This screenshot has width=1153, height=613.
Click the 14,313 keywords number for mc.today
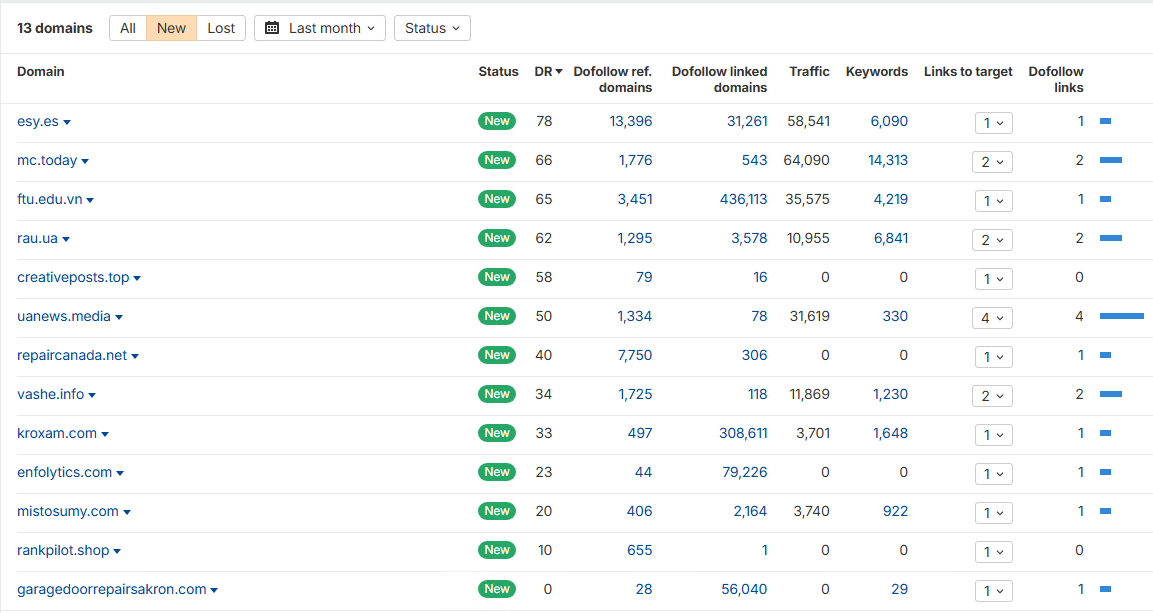tap(887, 160)
